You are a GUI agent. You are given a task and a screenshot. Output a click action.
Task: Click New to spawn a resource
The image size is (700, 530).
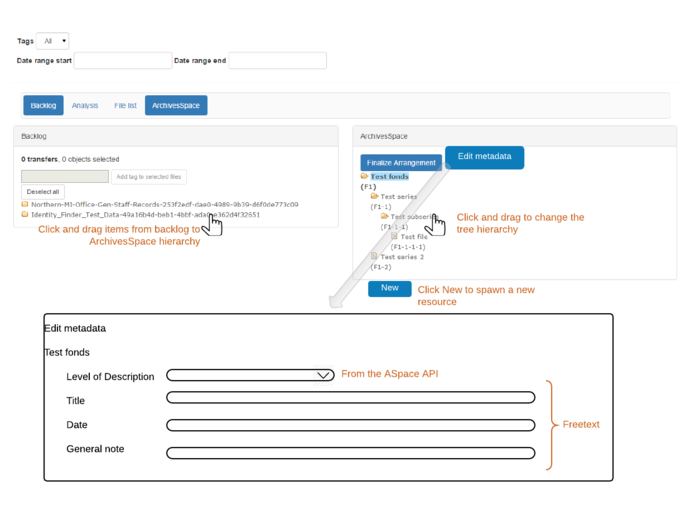click(389, 288)
